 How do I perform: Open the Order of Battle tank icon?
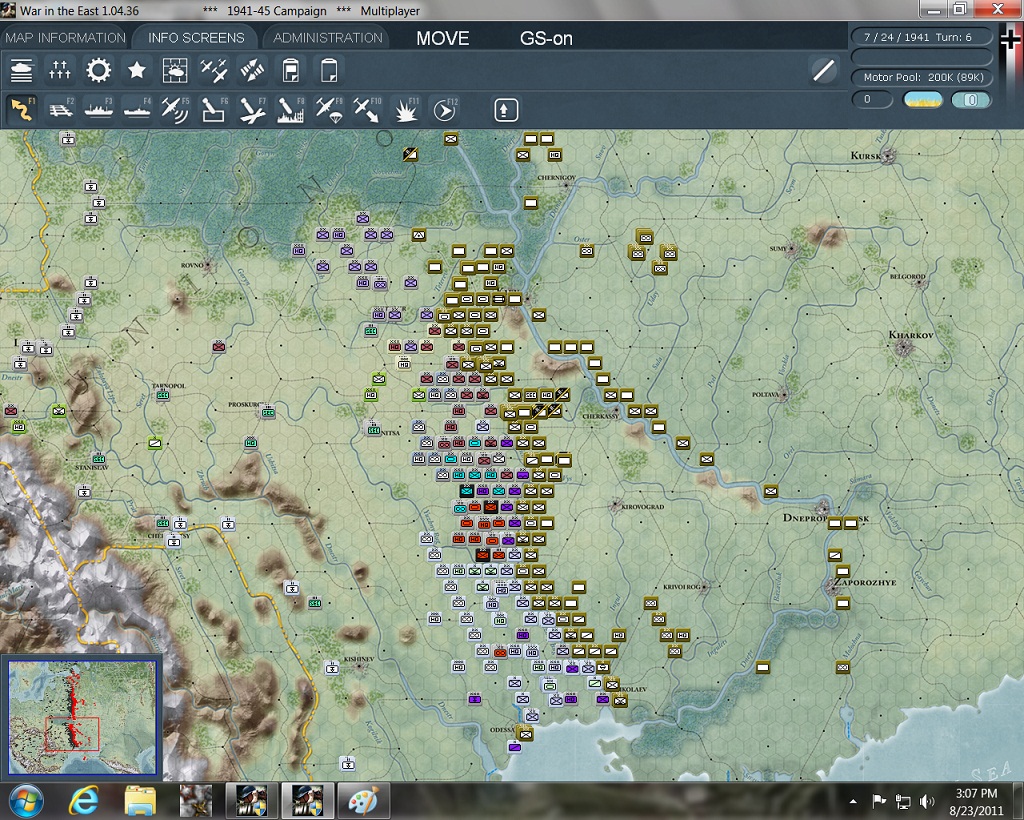coord(22,70)
